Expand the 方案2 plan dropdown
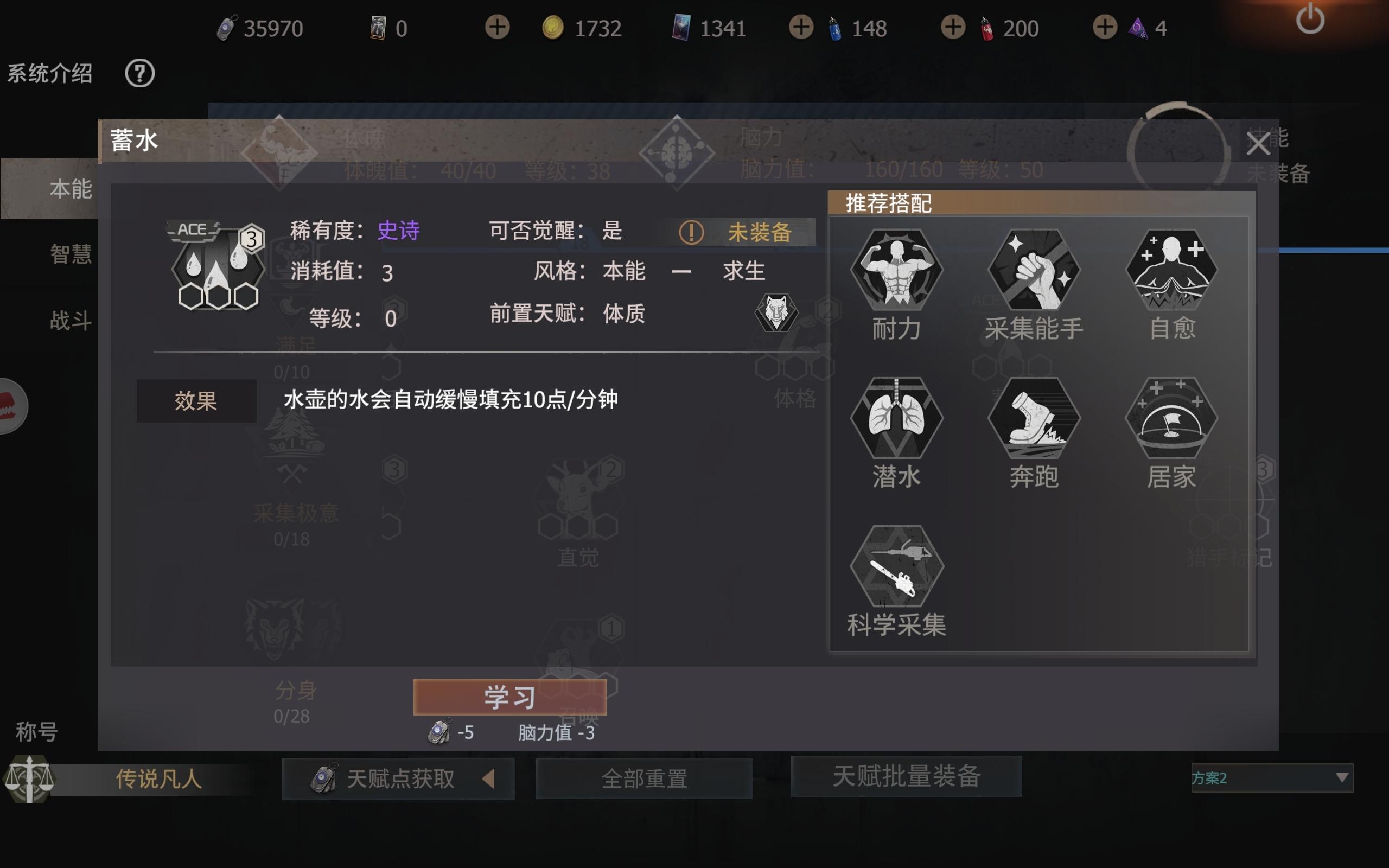This screenshot has height=868, width=1389. point(1272,778)
